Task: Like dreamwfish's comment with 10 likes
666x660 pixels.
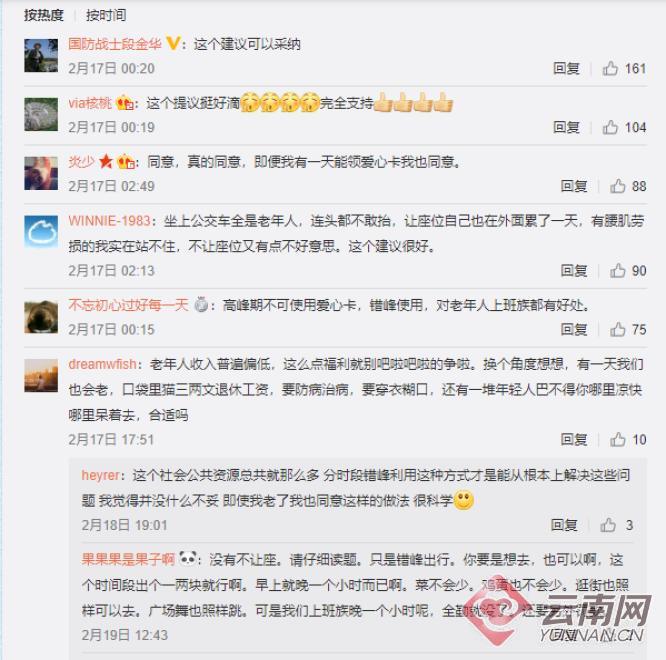Action: [618, 440]
